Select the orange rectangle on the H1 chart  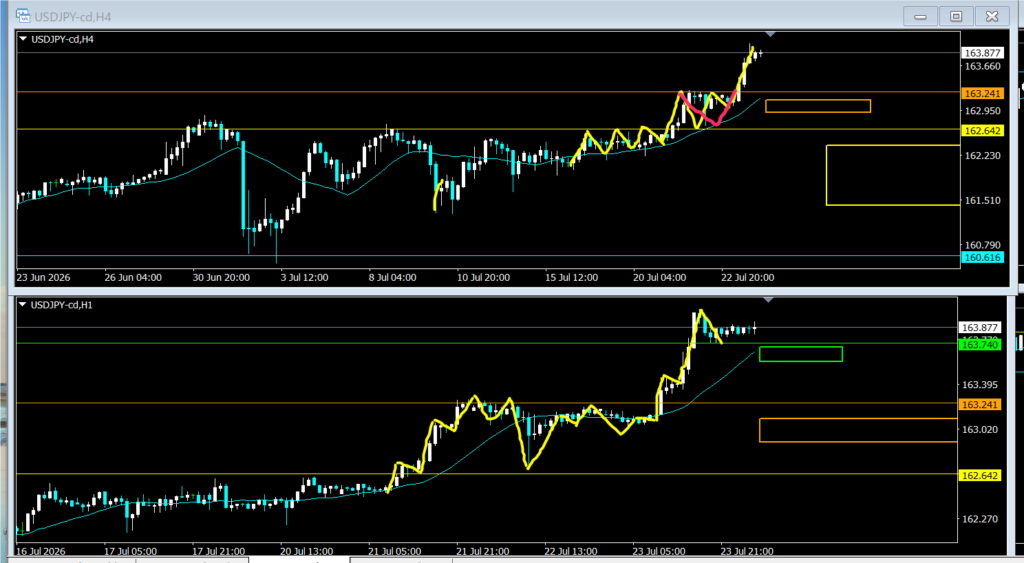pyautogui.click(x=858, y=430)
